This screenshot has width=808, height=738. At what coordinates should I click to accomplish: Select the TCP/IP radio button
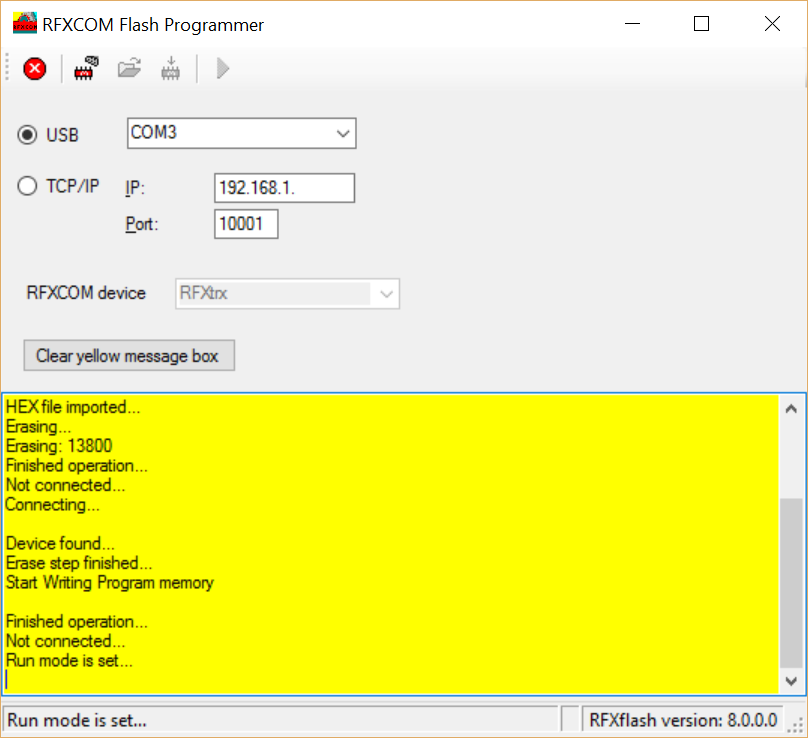pyautogui.click(x=27, y=186)
